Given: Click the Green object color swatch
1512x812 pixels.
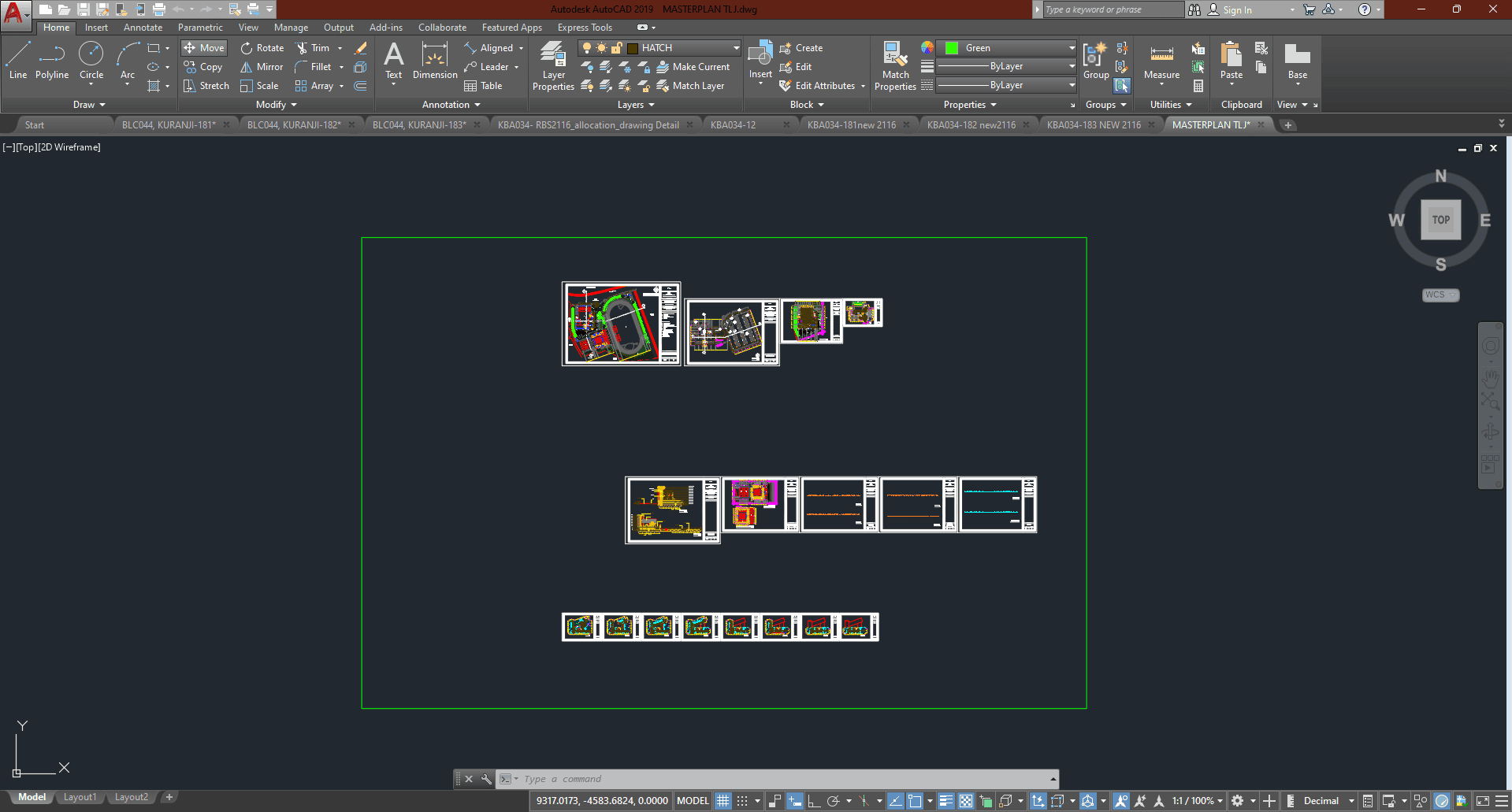Looking at the screenshot, I should [x=952, y=48].
